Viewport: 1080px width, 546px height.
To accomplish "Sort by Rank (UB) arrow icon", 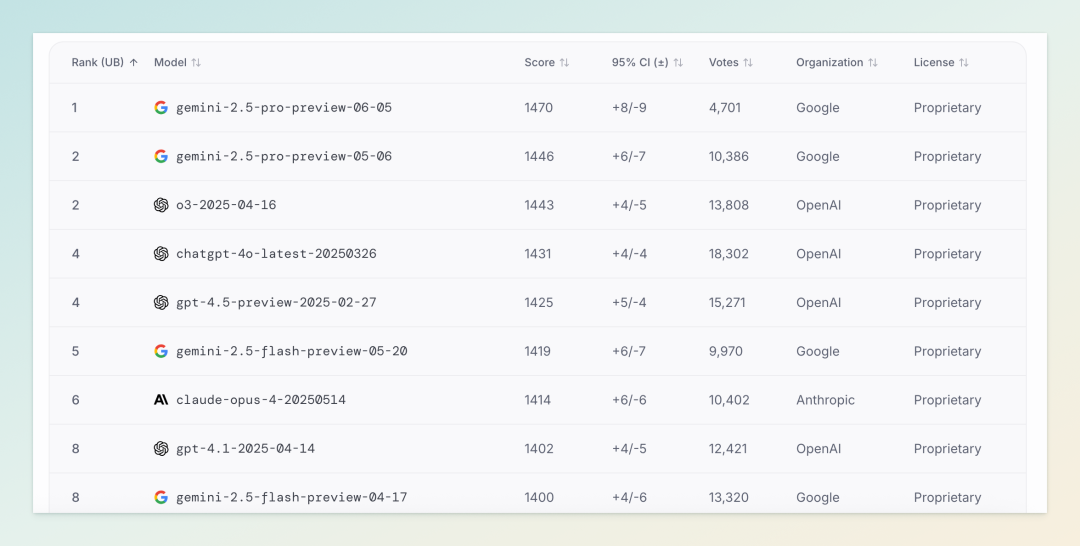I will click(x=134, y=63).
